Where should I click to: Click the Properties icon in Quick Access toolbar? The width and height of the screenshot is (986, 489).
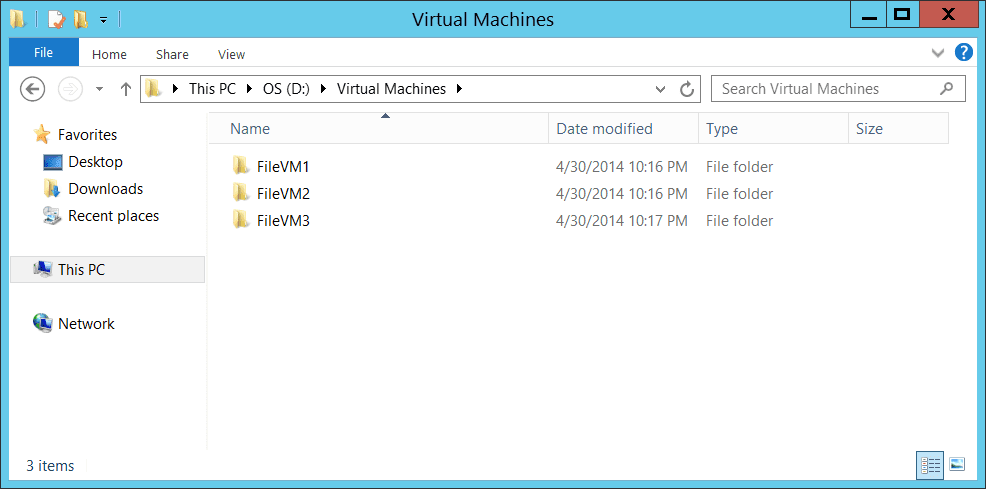(57, 19)
